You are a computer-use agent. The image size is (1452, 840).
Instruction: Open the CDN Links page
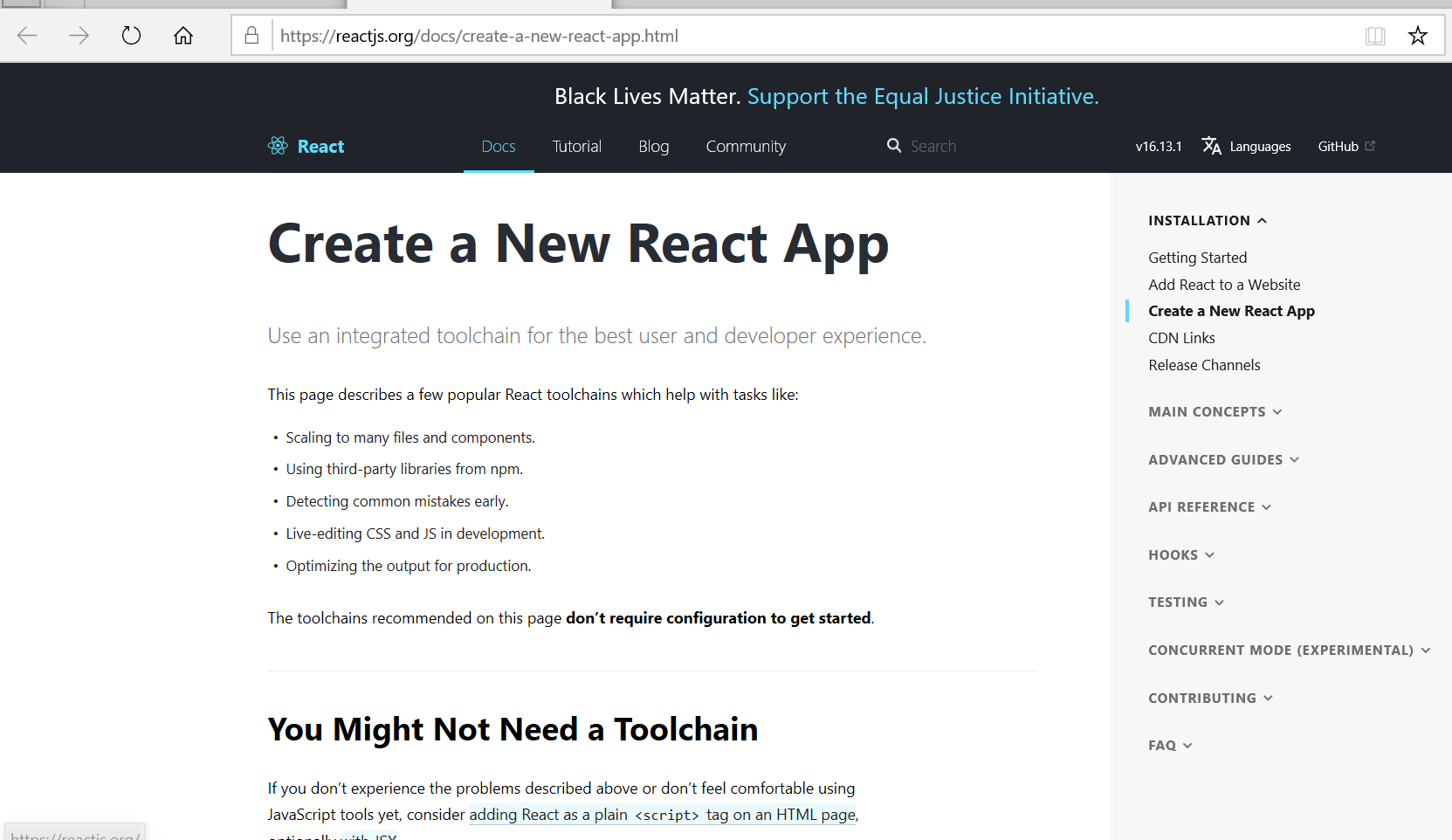tap(1181, 338)
